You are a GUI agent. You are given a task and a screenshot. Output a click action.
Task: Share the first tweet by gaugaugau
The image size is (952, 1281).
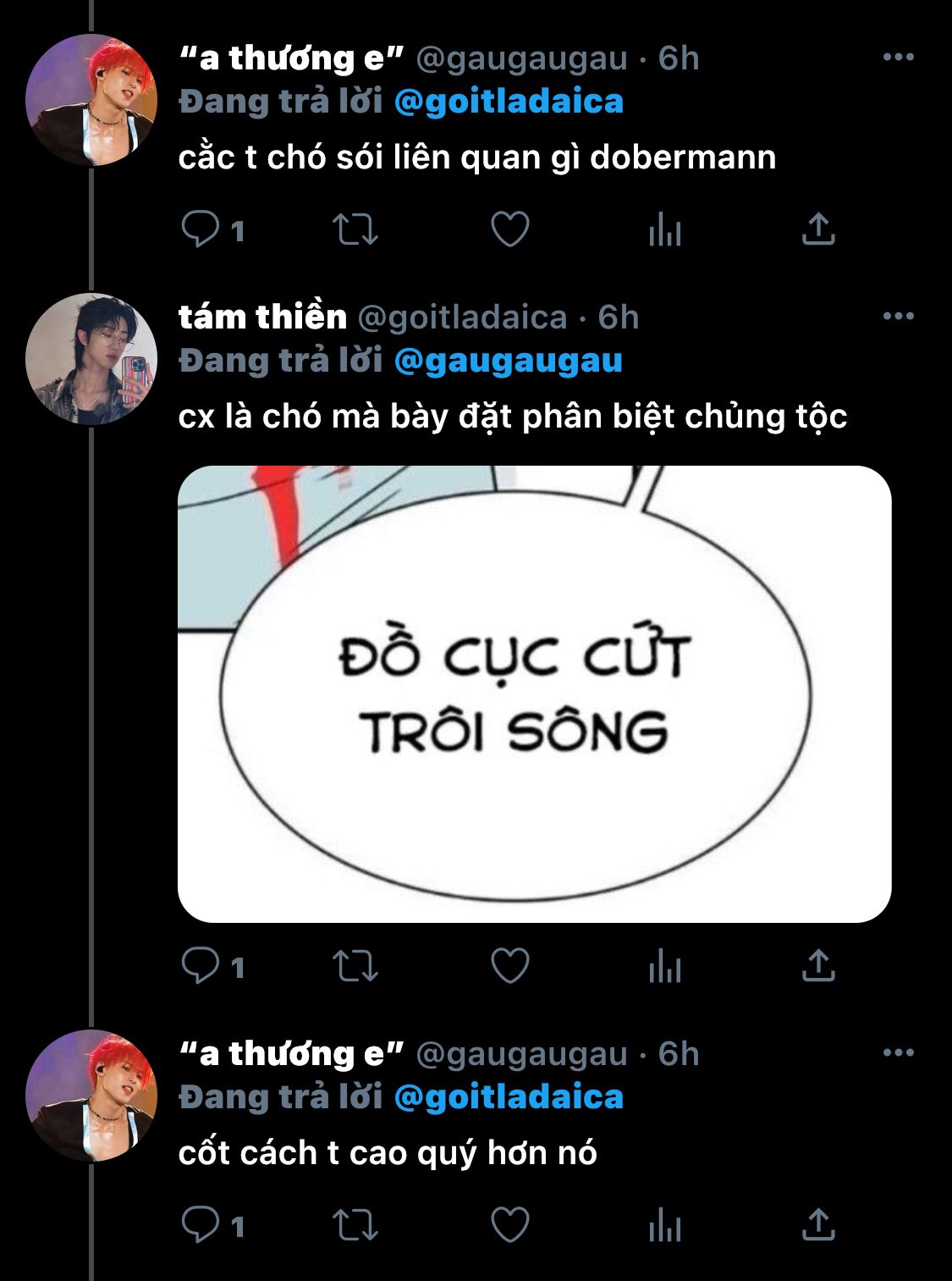[x=818, y=229]
